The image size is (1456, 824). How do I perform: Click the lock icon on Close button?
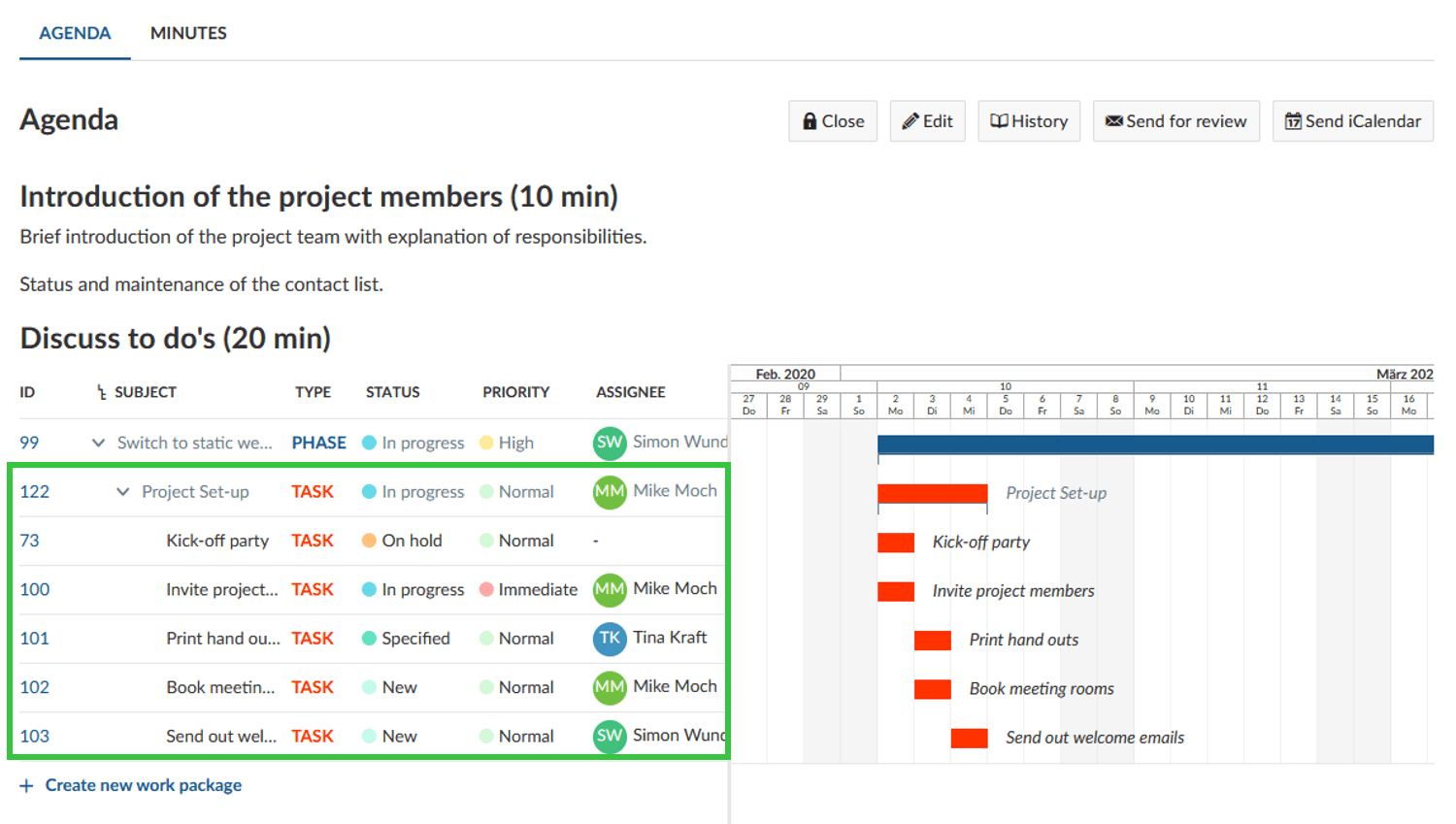point(810,121)
